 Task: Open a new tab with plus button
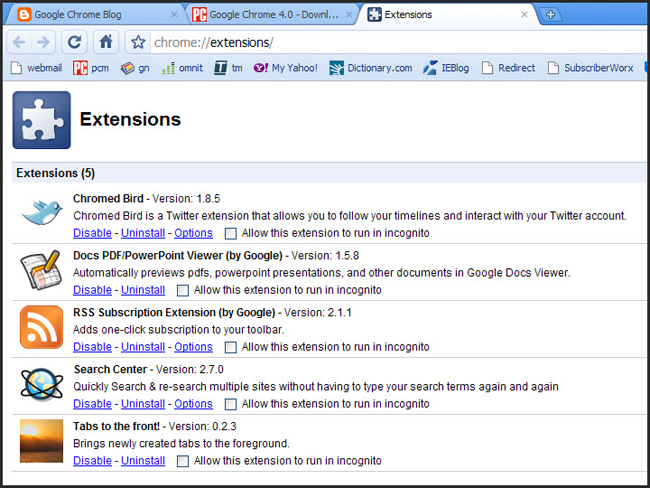[551, 15]
